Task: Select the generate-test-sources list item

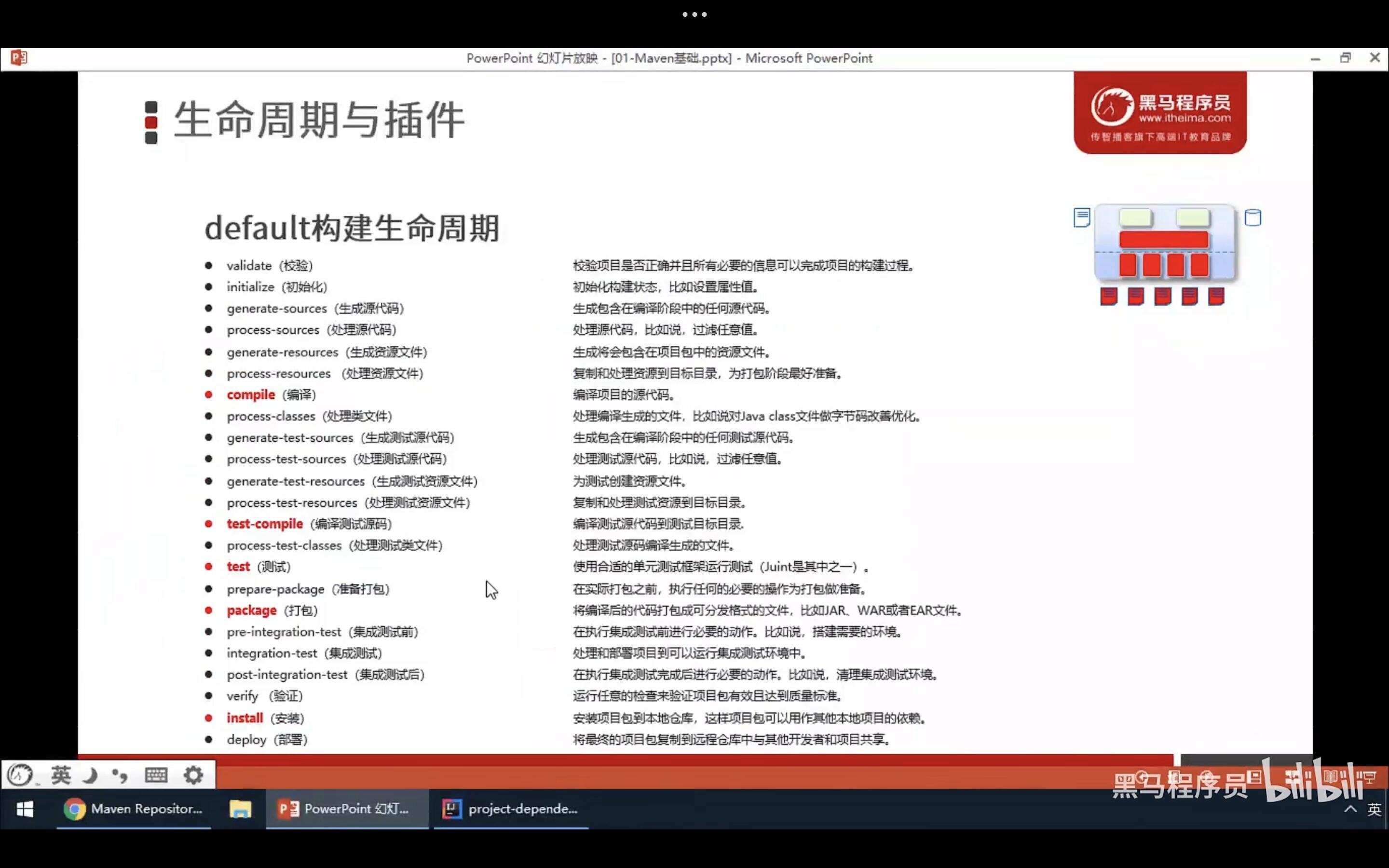Action: pyautogui.click(x=340, y=438)
